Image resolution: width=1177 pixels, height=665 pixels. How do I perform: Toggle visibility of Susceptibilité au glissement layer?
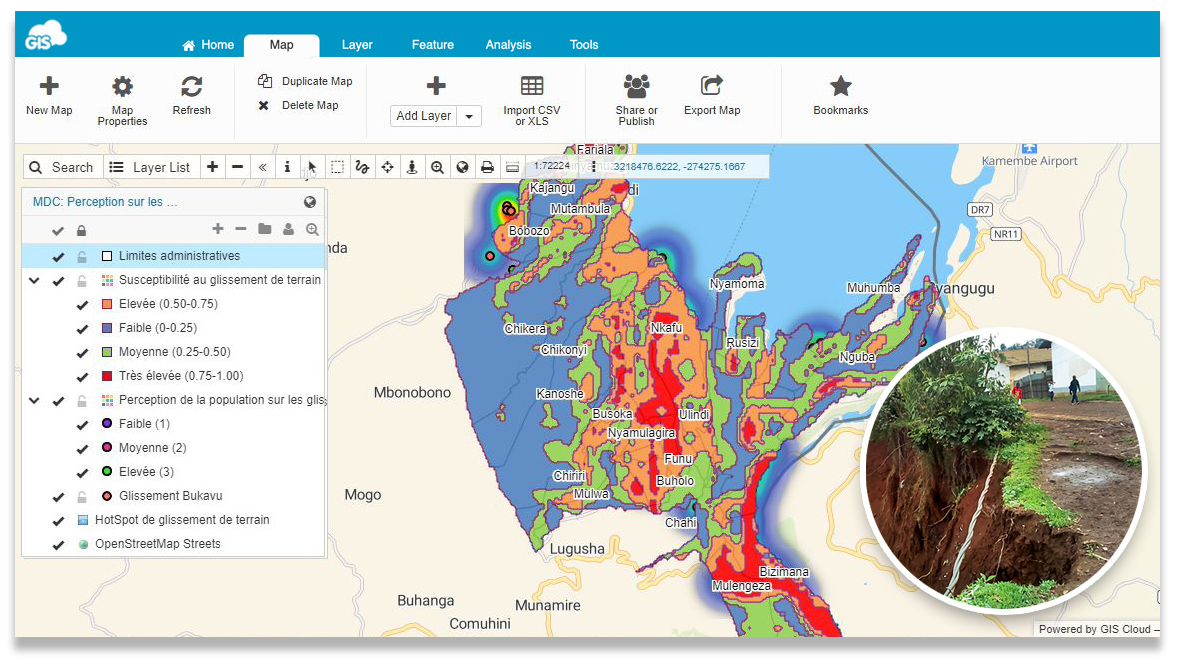click(58, 281)
